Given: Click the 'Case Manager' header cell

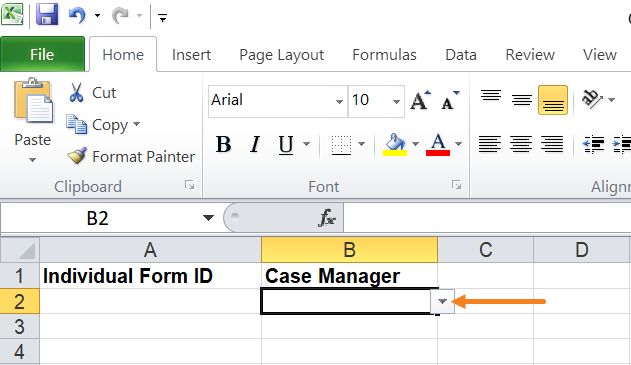Looking at the screenshot, I should pyautogui.click(x=349, y=276).
